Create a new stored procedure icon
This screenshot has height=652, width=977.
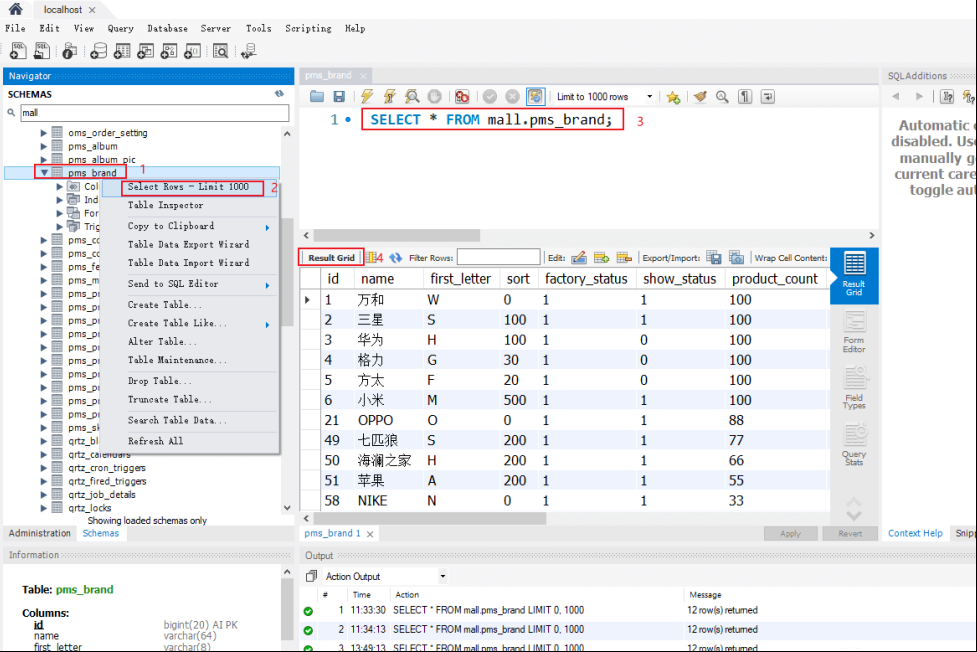(x=169, y=51)
